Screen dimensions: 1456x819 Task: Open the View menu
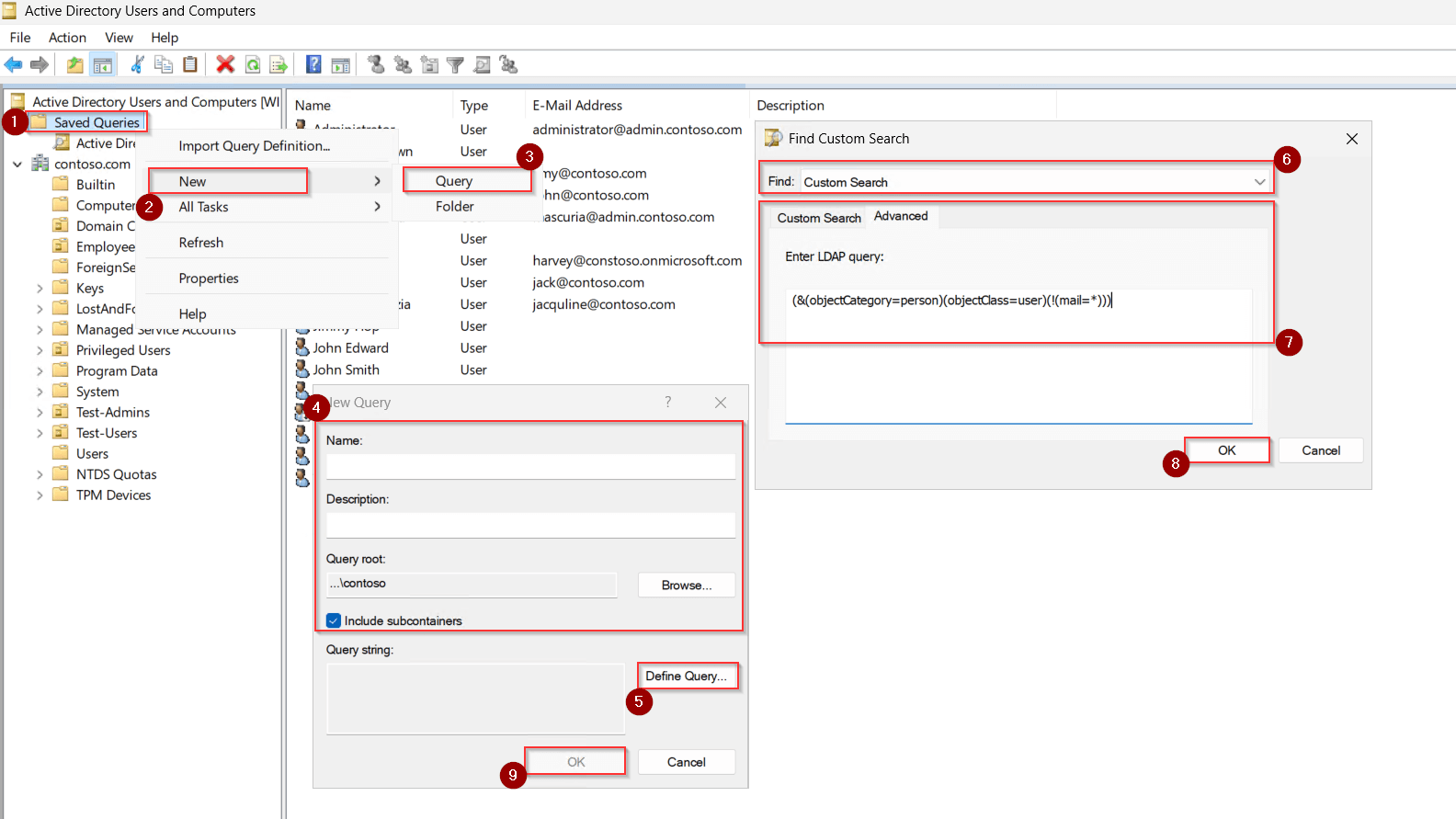[119, 38]
